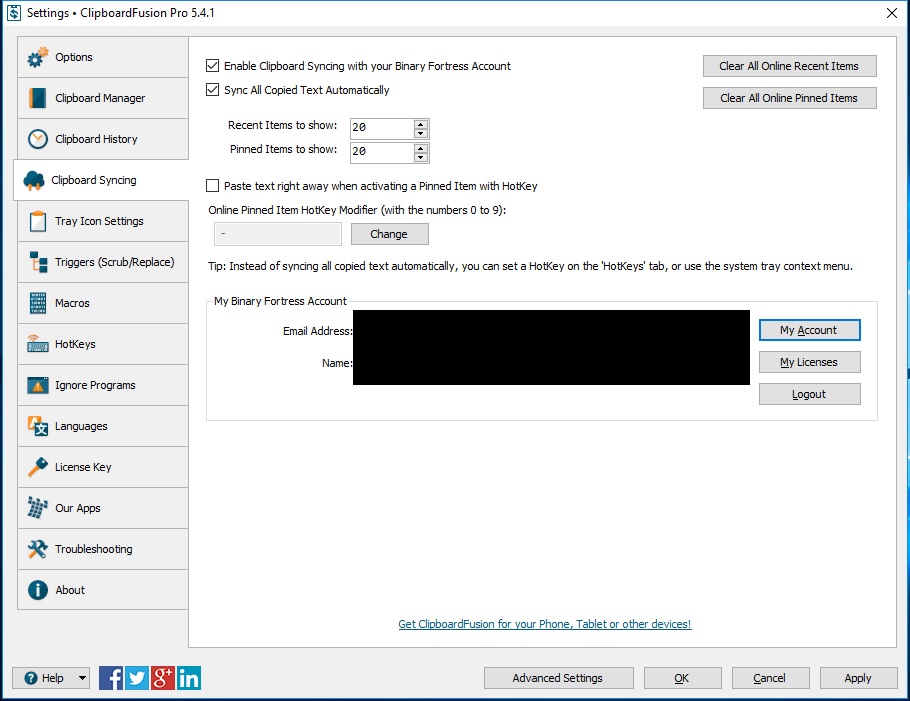Screen dimensions: 910x701
Task: Click the Troubleshooting tools icon in sidebar
Action: coord(38,549)
